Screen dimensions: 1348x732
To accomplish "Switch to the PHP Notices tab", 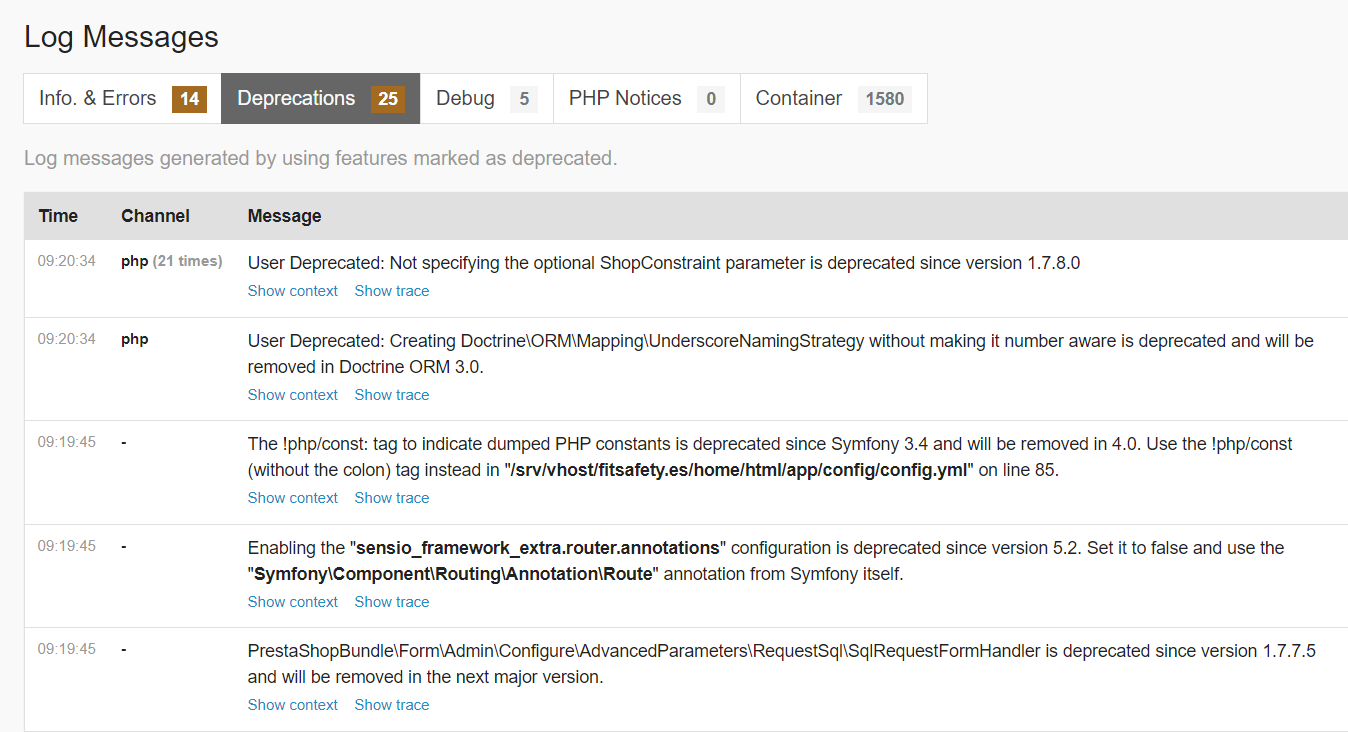I will [x=646, y=98].
